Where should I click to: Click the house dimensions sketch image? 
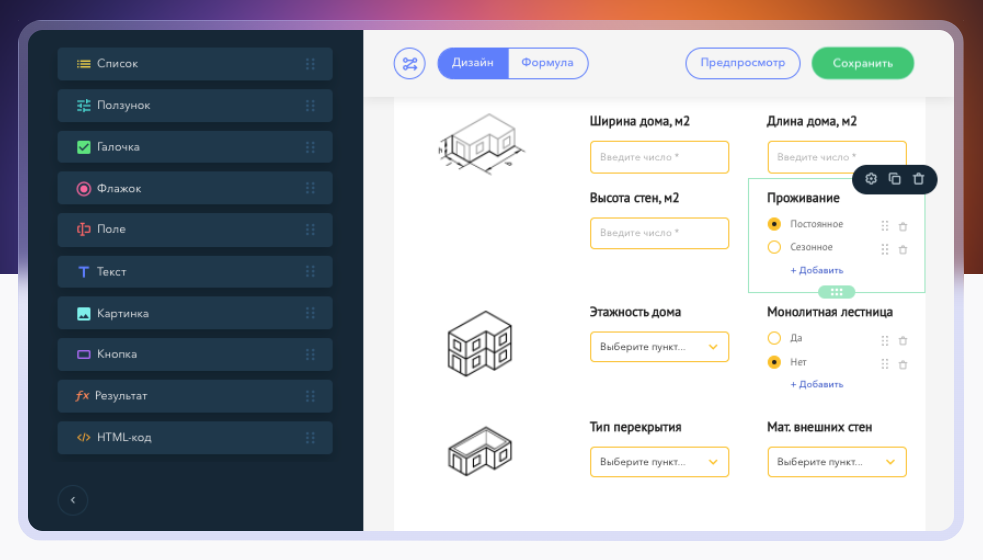coord(481,144)
